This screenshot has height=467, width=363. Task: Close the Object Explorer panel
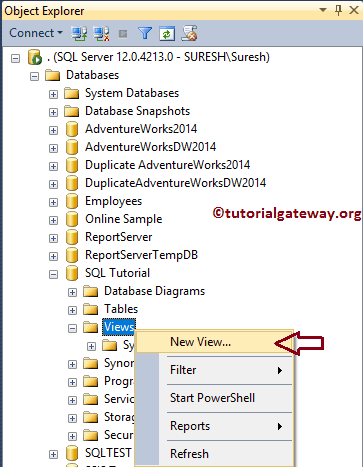point(354,10)
